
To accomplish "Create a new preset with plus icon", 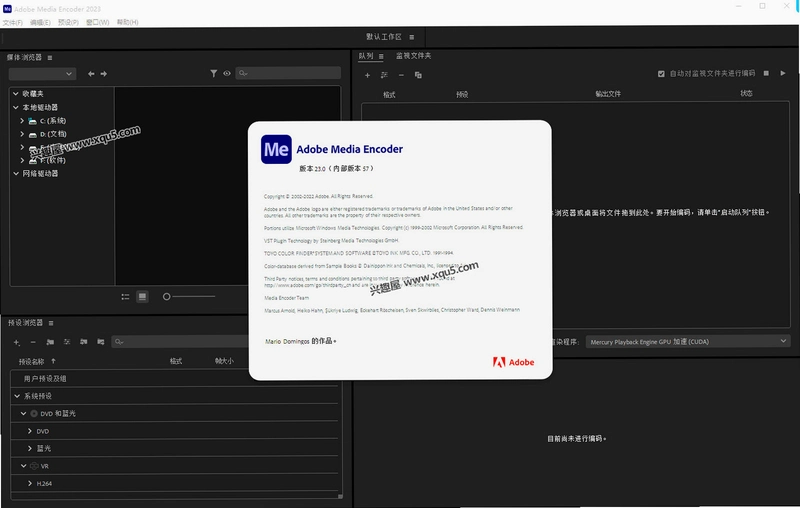I will click(x=16, y=342).
